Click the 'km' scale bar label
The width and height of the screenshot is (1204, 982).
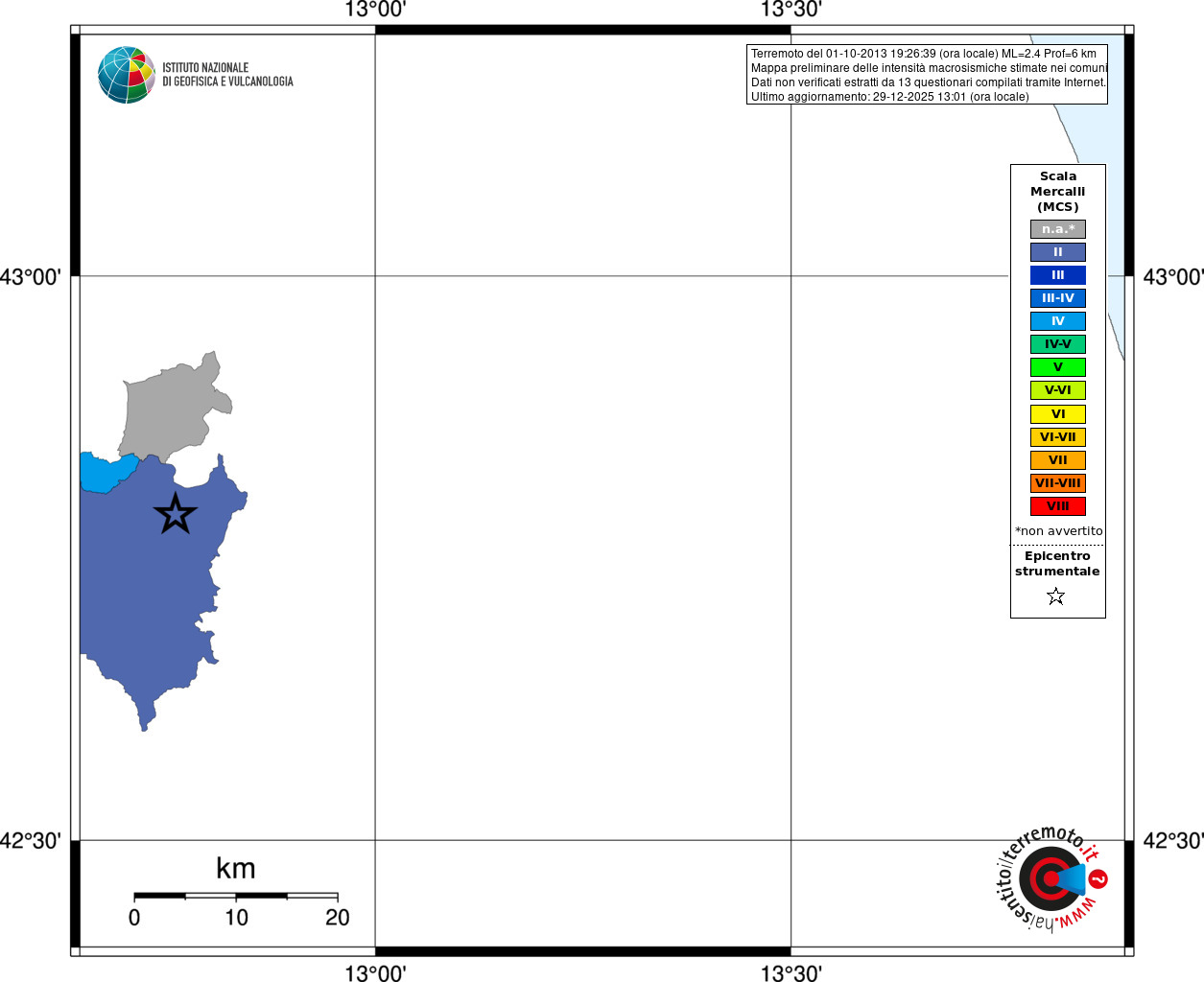pos(236,868)
